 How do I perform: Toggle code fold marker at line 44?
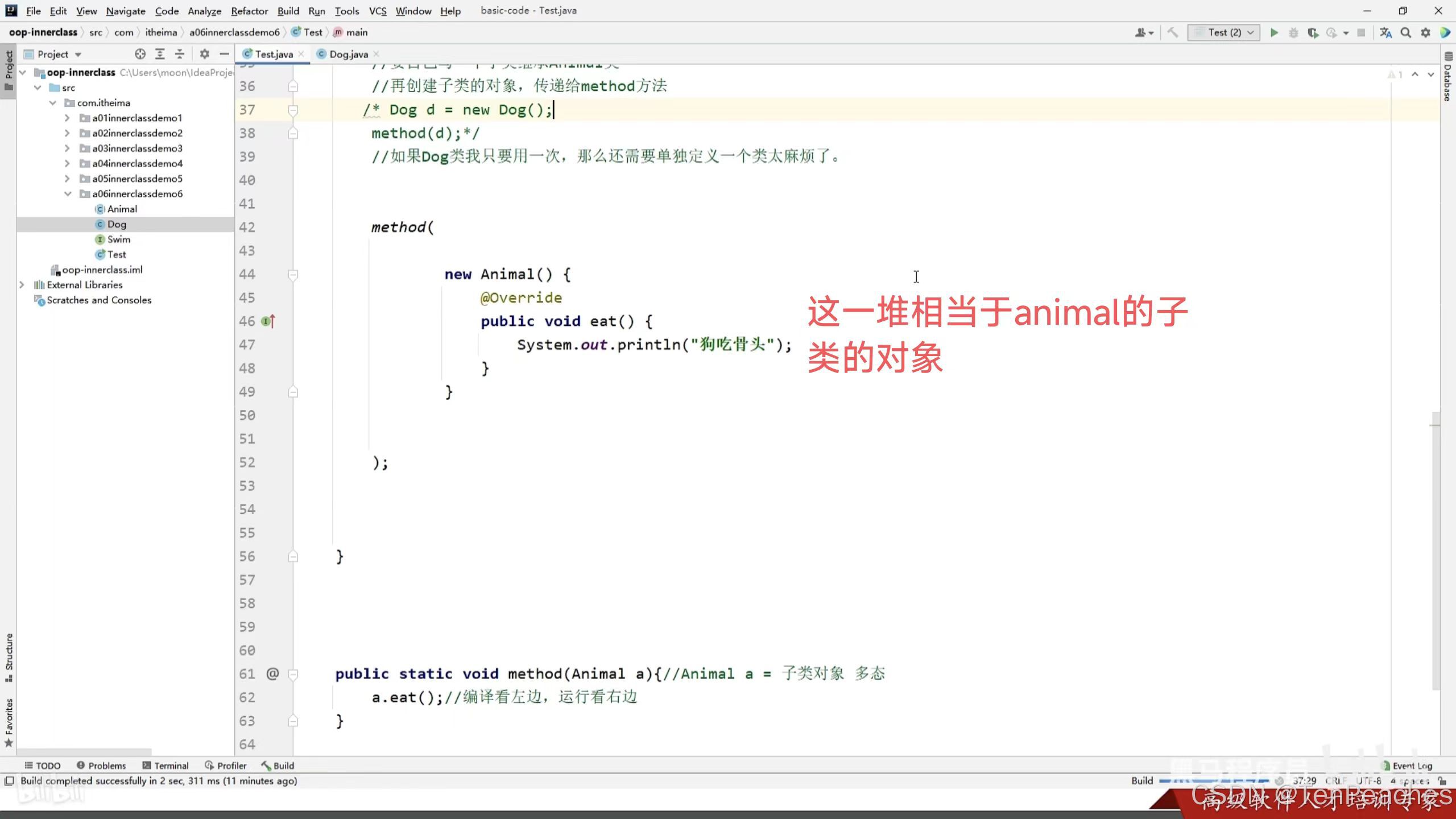point(293,275)
